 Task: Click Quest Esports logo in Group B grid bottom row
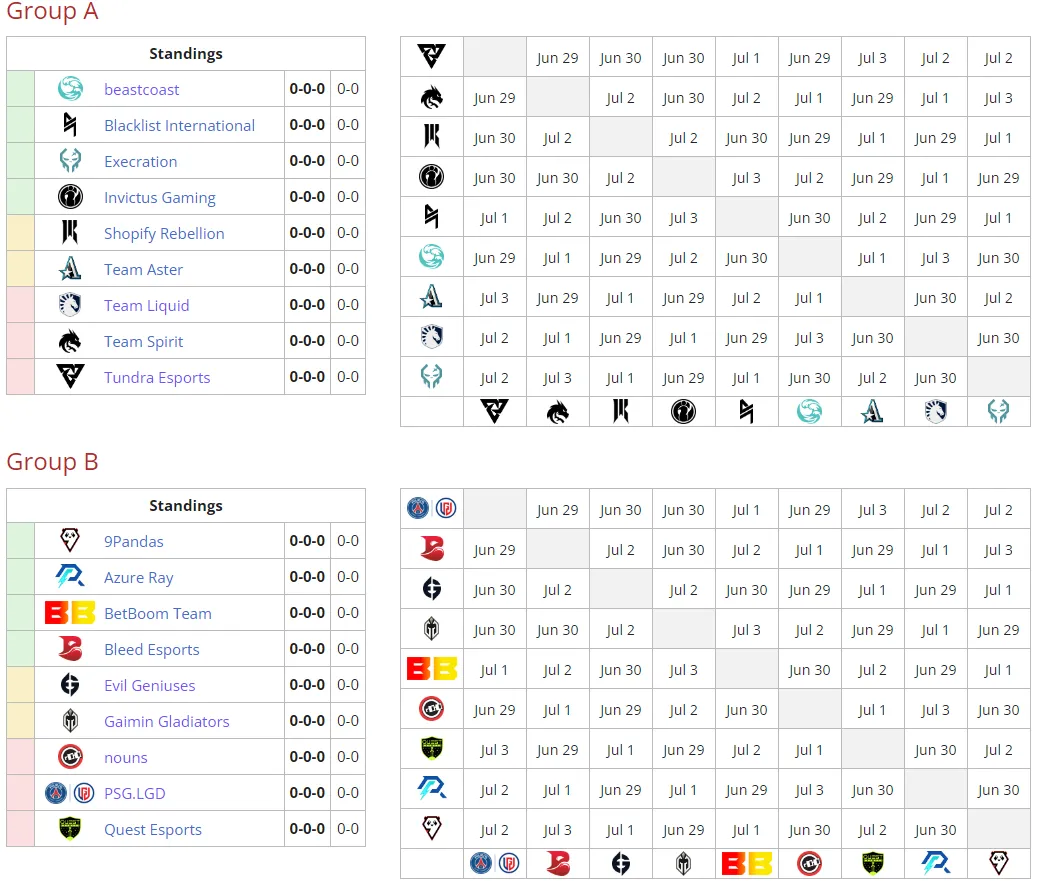point(872,864)
